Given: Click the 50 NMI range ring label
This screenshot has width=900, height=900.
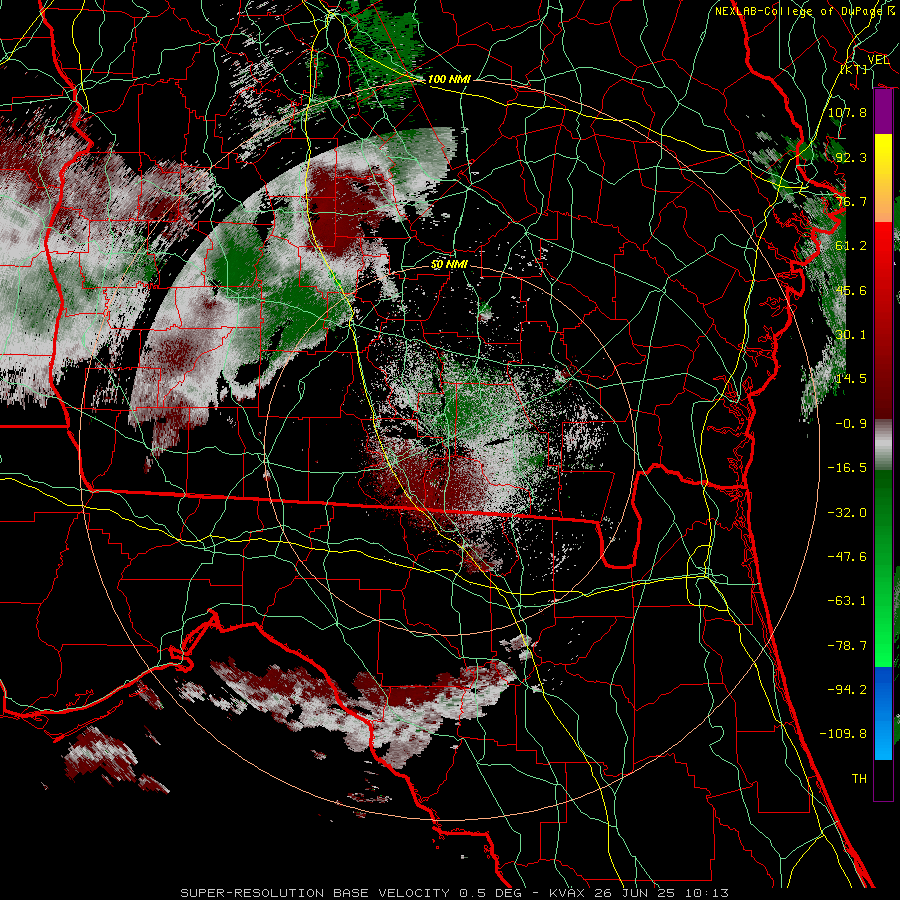Looking at the screenshot, I should 449,264.
